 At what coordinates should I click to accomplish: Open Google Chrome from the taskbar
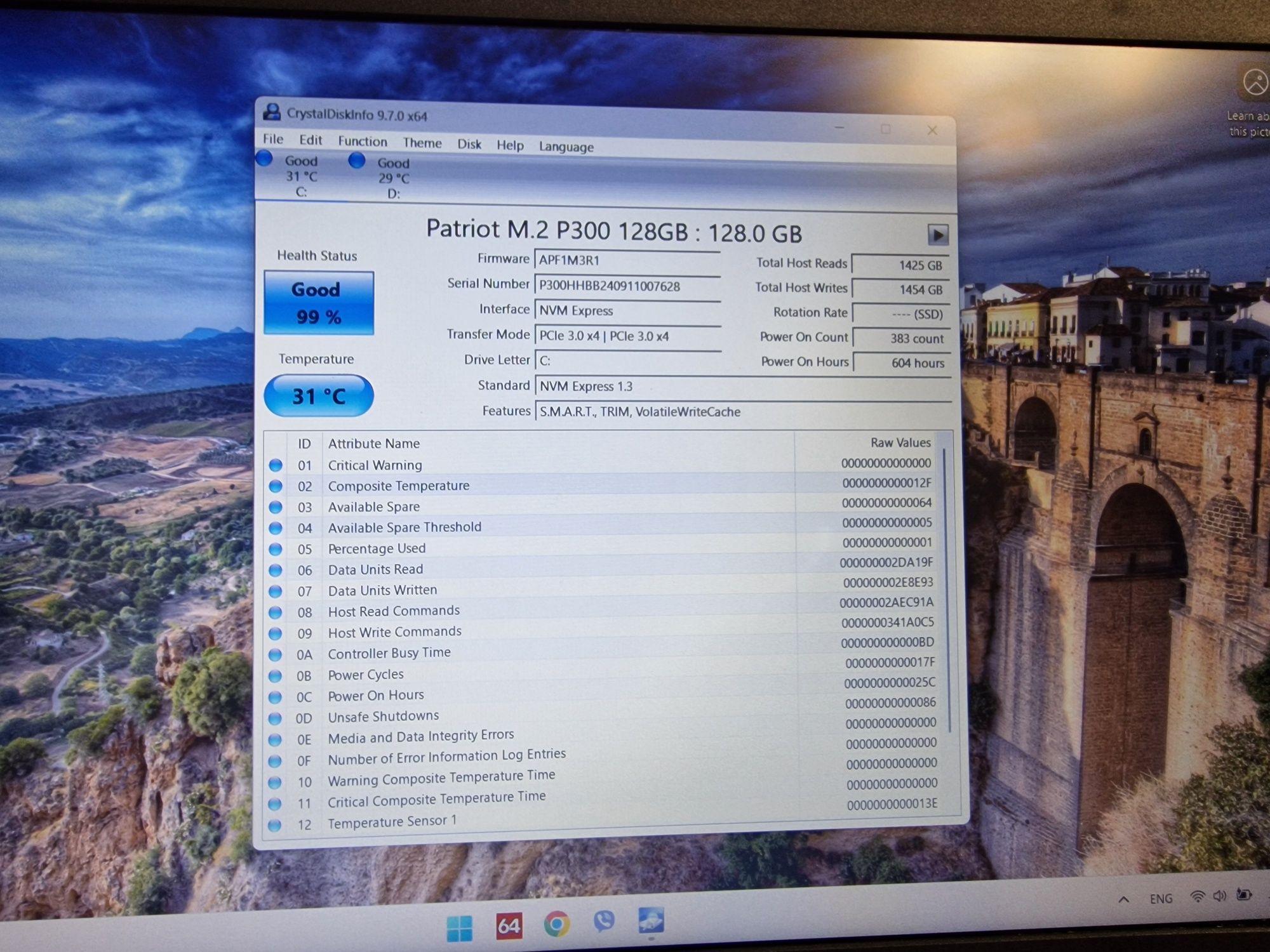[557, 924]
